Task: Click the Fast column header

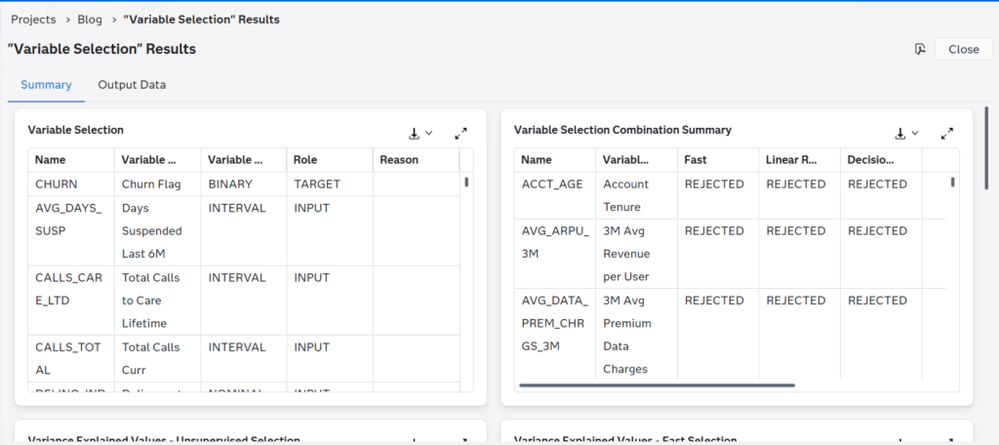Action: click(718, 160)
